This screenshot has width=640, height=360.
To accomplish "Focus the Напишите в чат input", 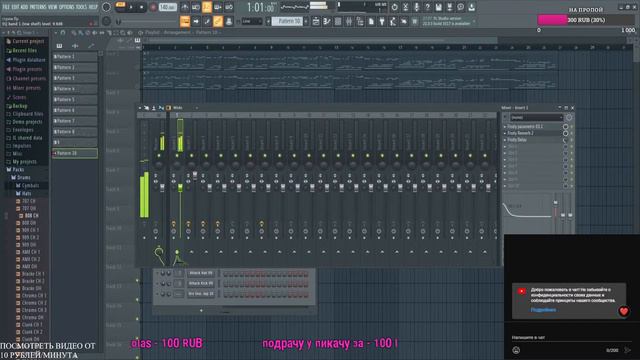I will (x=571, y=338).
